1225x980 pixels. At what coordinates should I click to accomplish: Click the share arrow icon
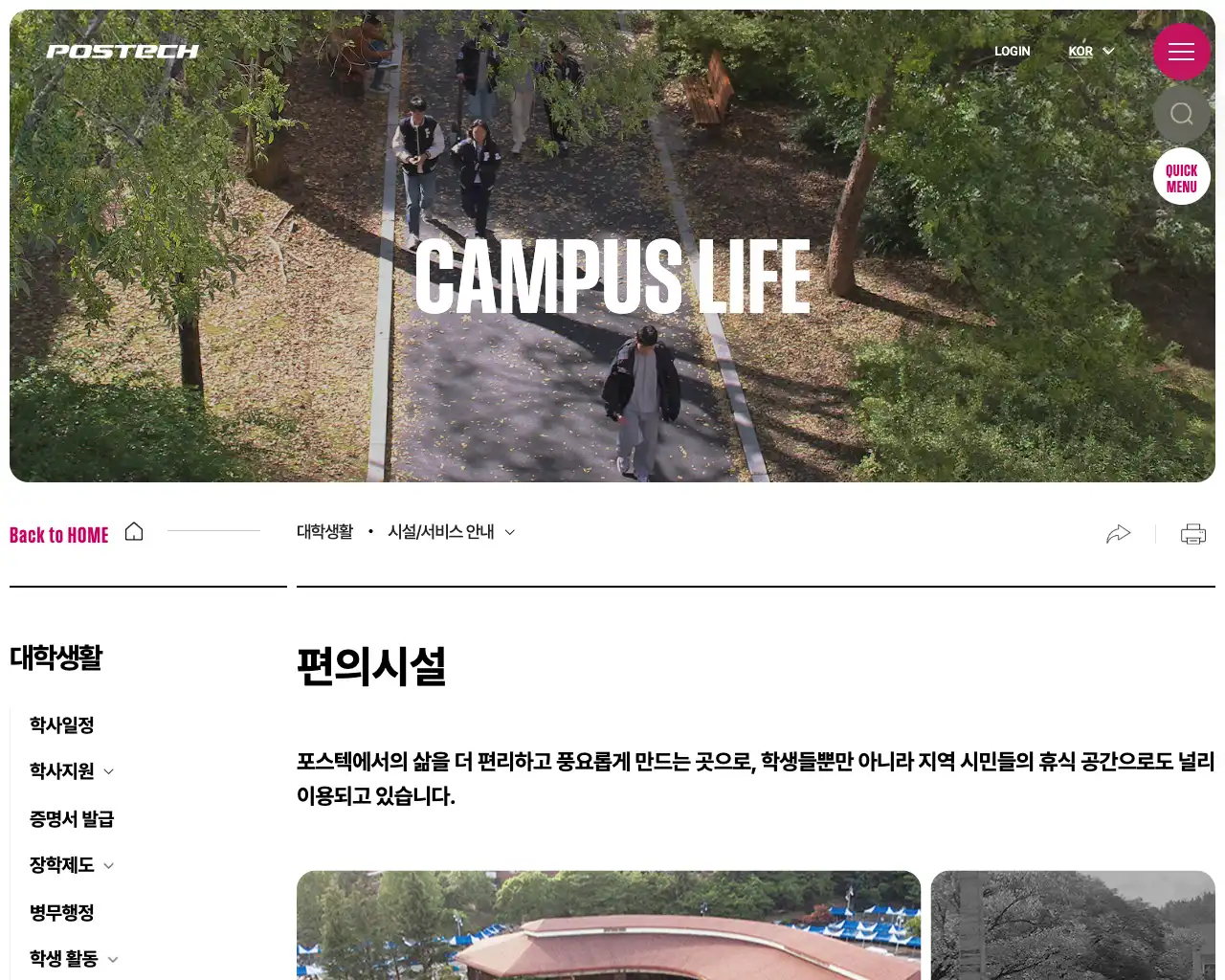point(1118,534)
